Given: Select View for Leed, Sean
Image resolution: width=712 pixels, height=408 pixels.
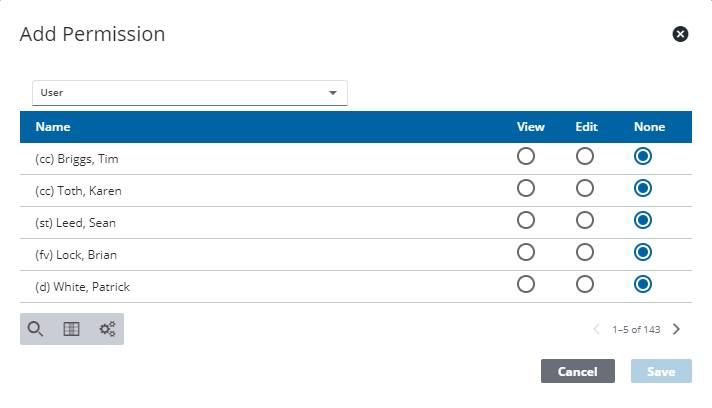Looking at the screenshot, I should pyautogui.click(x=526, y=220).
